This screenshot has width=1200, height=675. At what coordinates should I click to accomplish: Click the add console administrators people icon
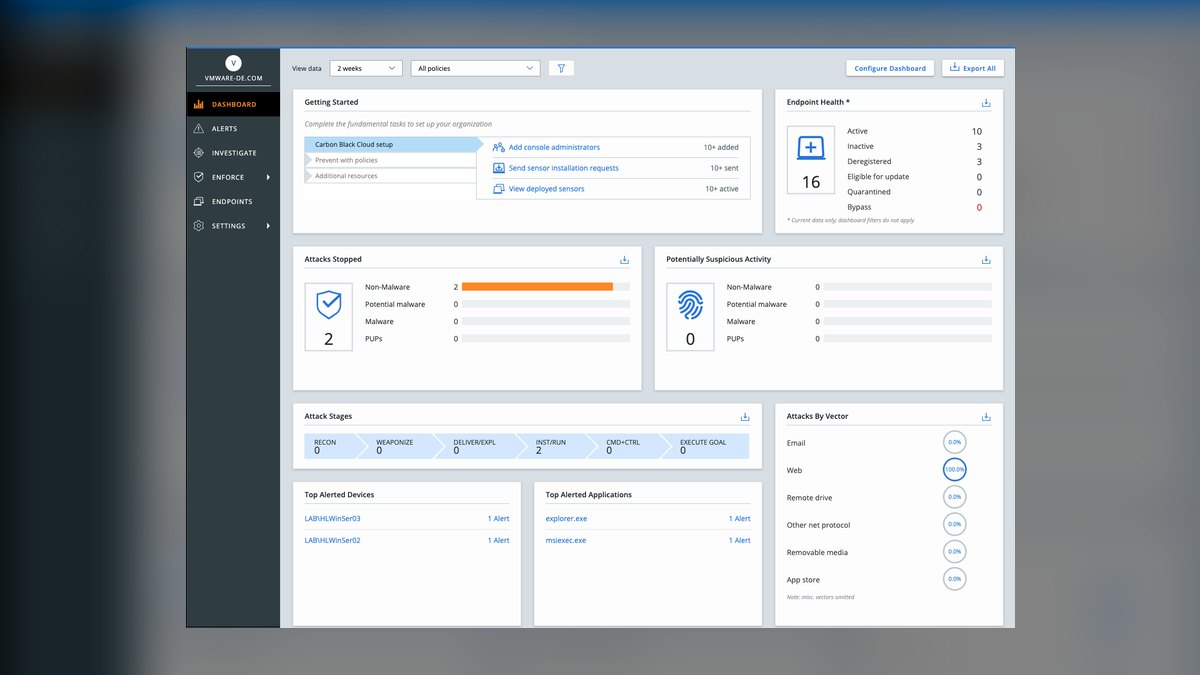[499, 147]
